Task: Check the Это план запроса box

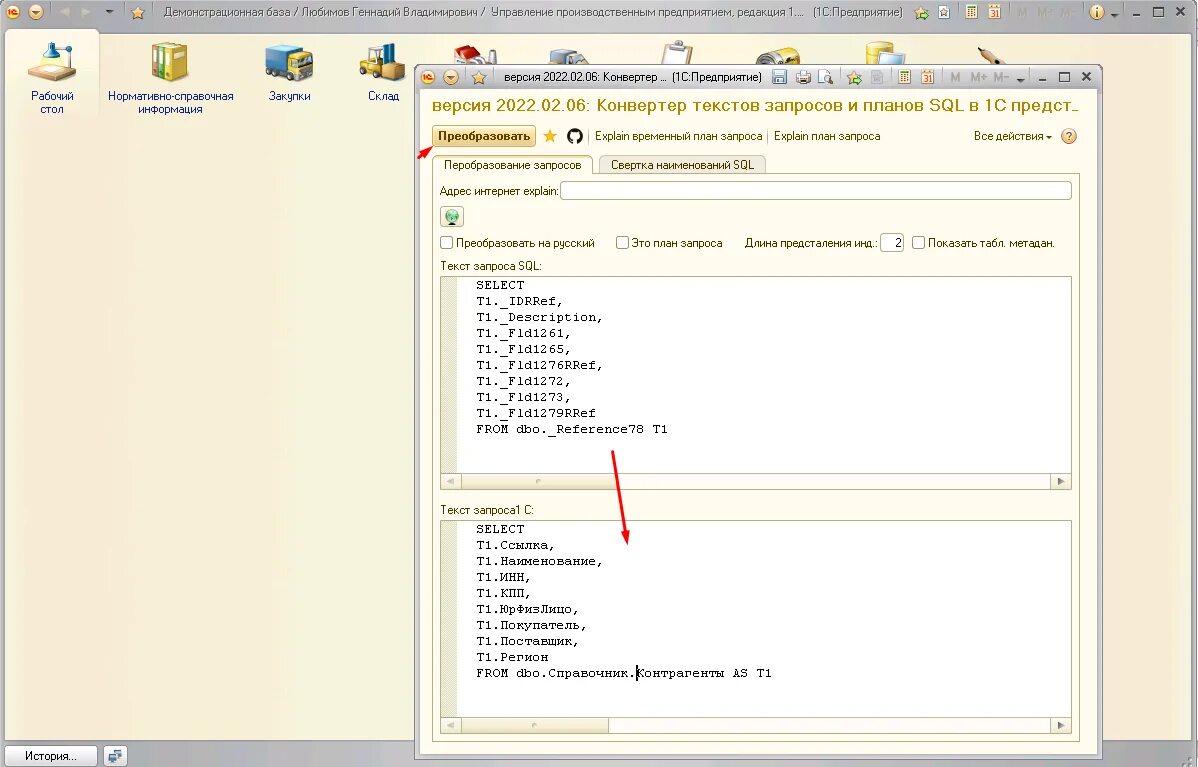Action: 622,243
